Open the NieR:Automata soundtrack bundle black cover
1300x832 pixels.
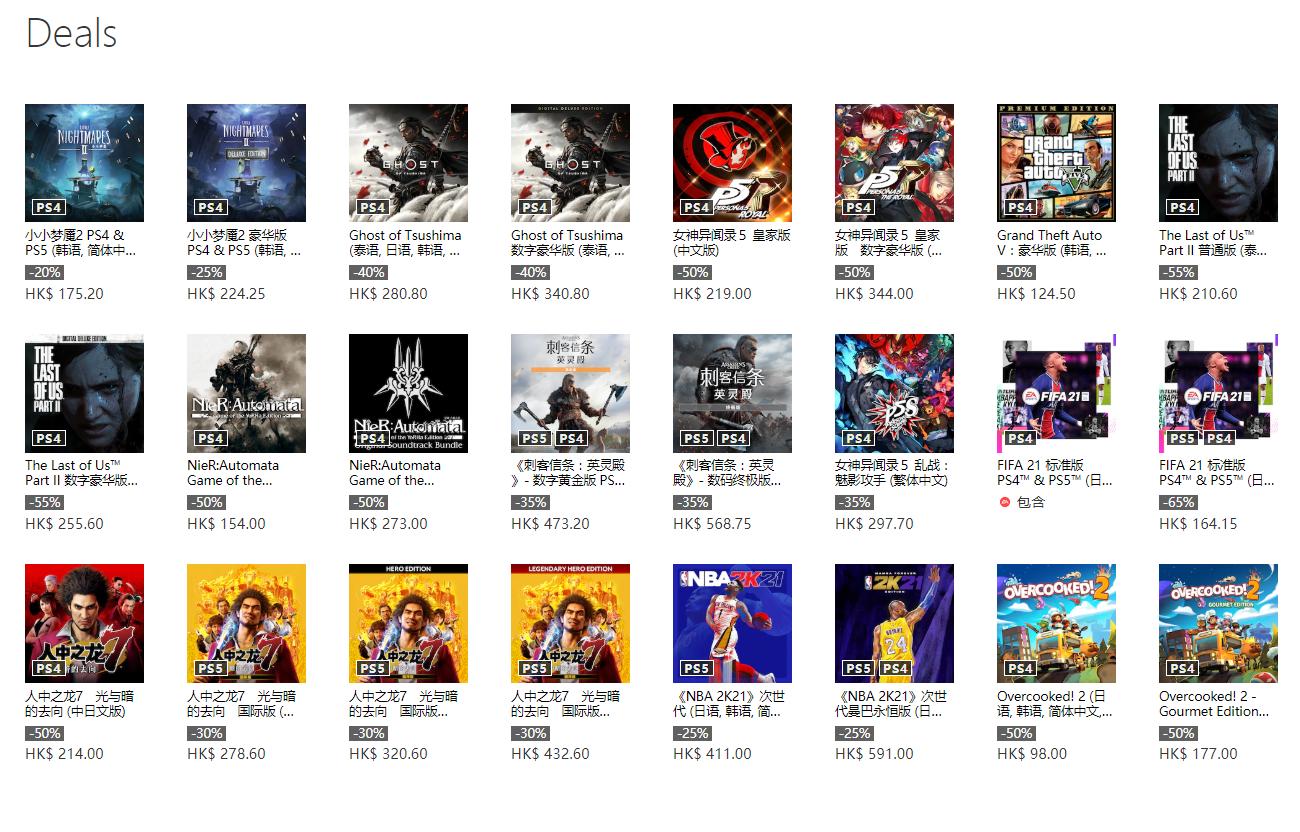[408, 393]
